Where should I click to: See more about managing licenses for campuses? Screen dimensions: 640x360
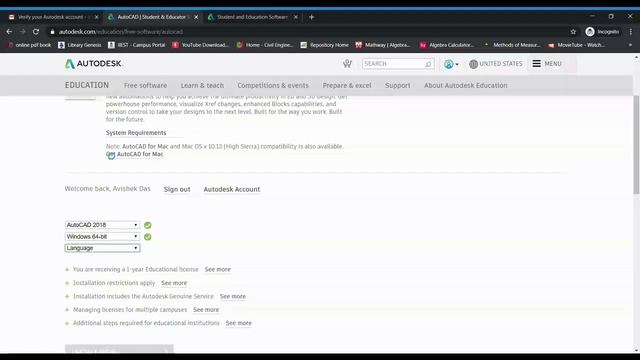(x=206, y=310)
